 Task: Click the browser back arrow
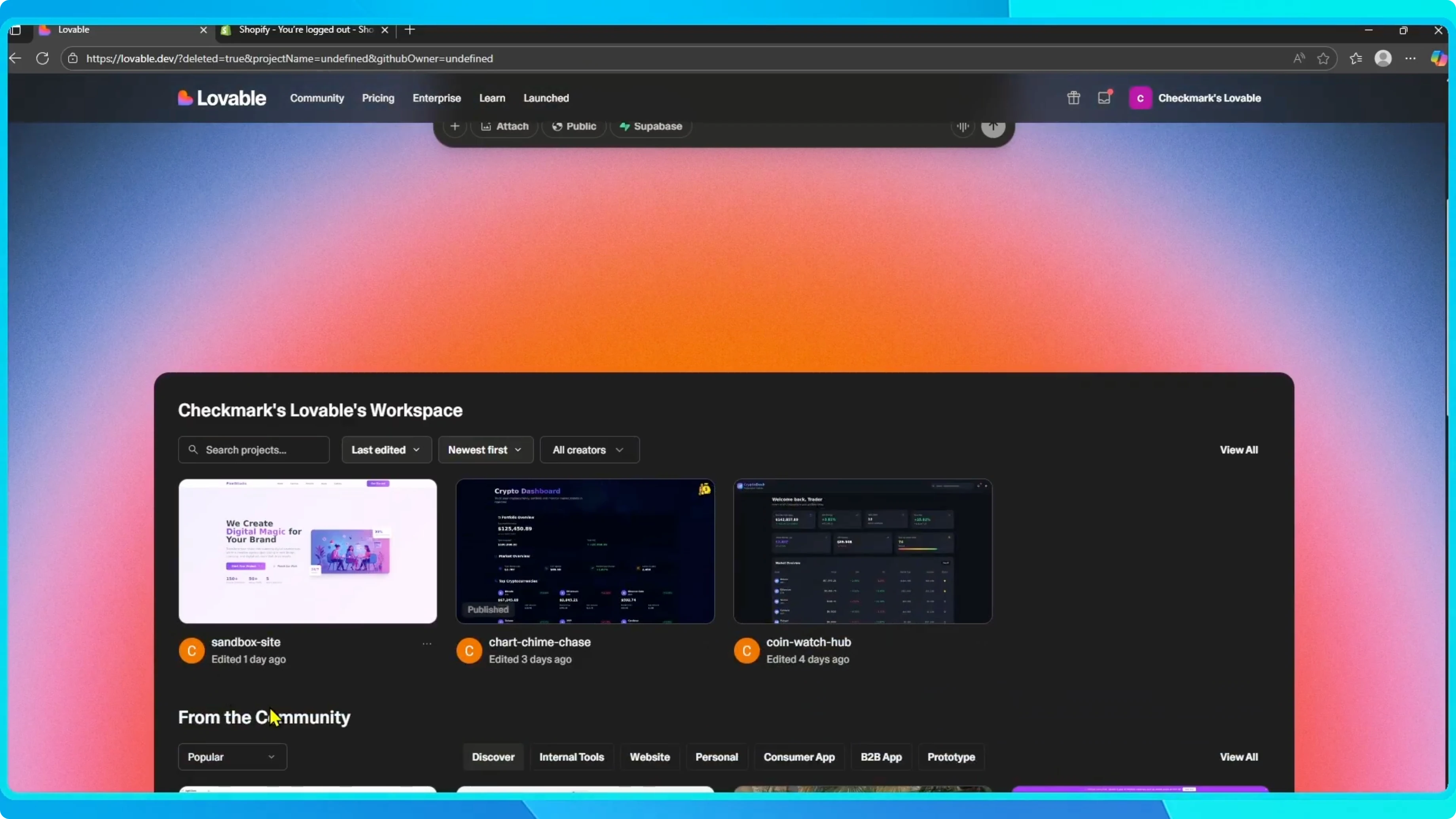pyautogui.click(x=15, y=58)
